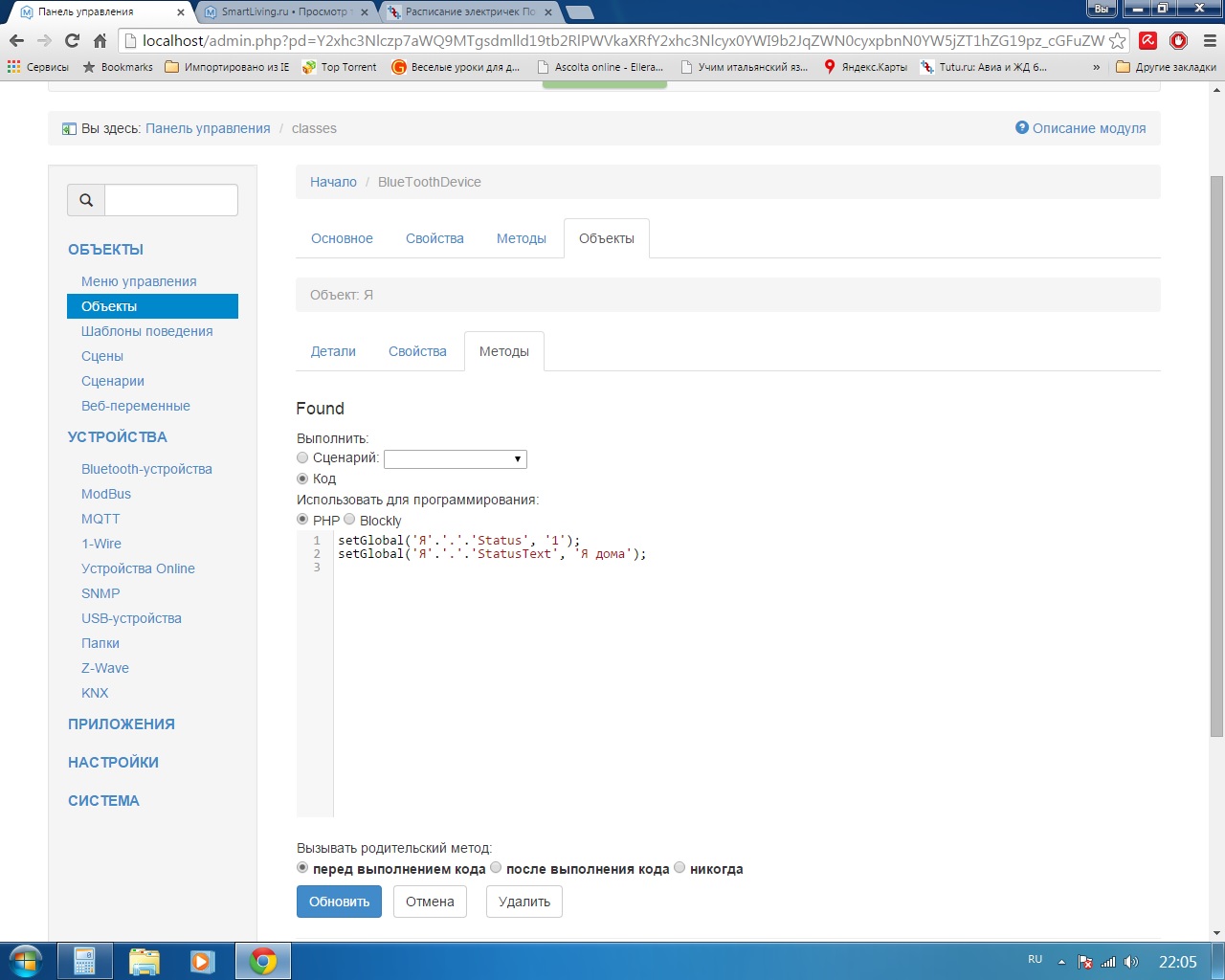This screenshot has width=1225, height=980.
Task: Select the Сценарий radio button
Action: (x=302, y=458)
